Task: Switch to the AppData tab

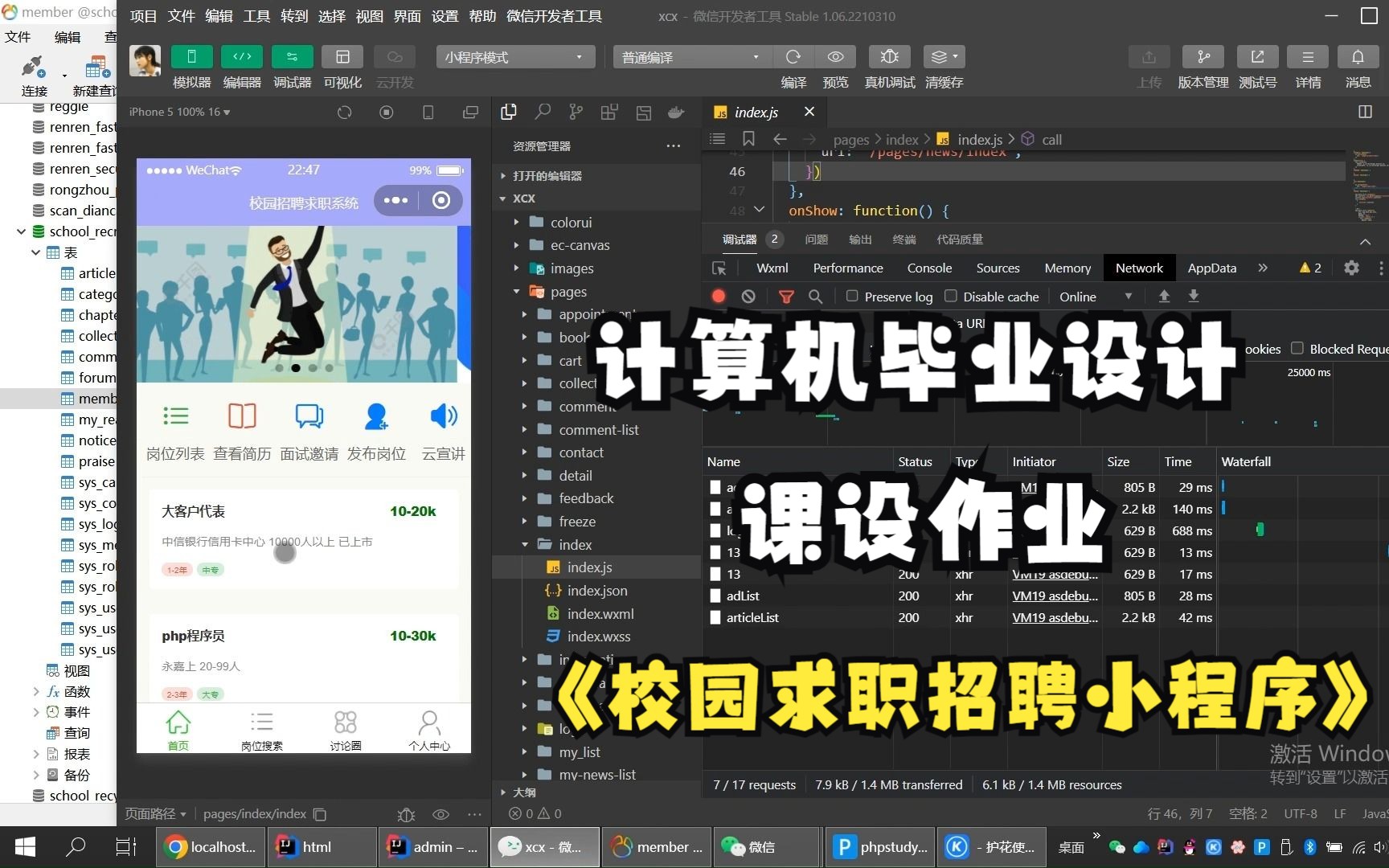Action: tap(1211, 268)
